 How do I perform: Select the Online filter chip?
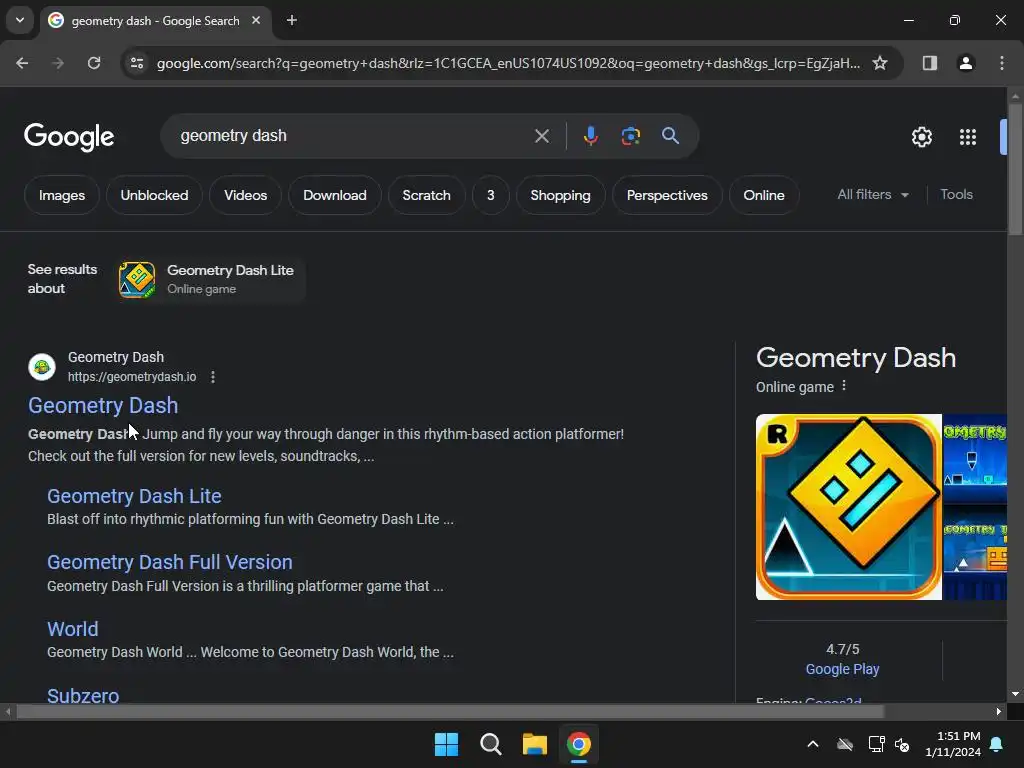click(763, 195)
